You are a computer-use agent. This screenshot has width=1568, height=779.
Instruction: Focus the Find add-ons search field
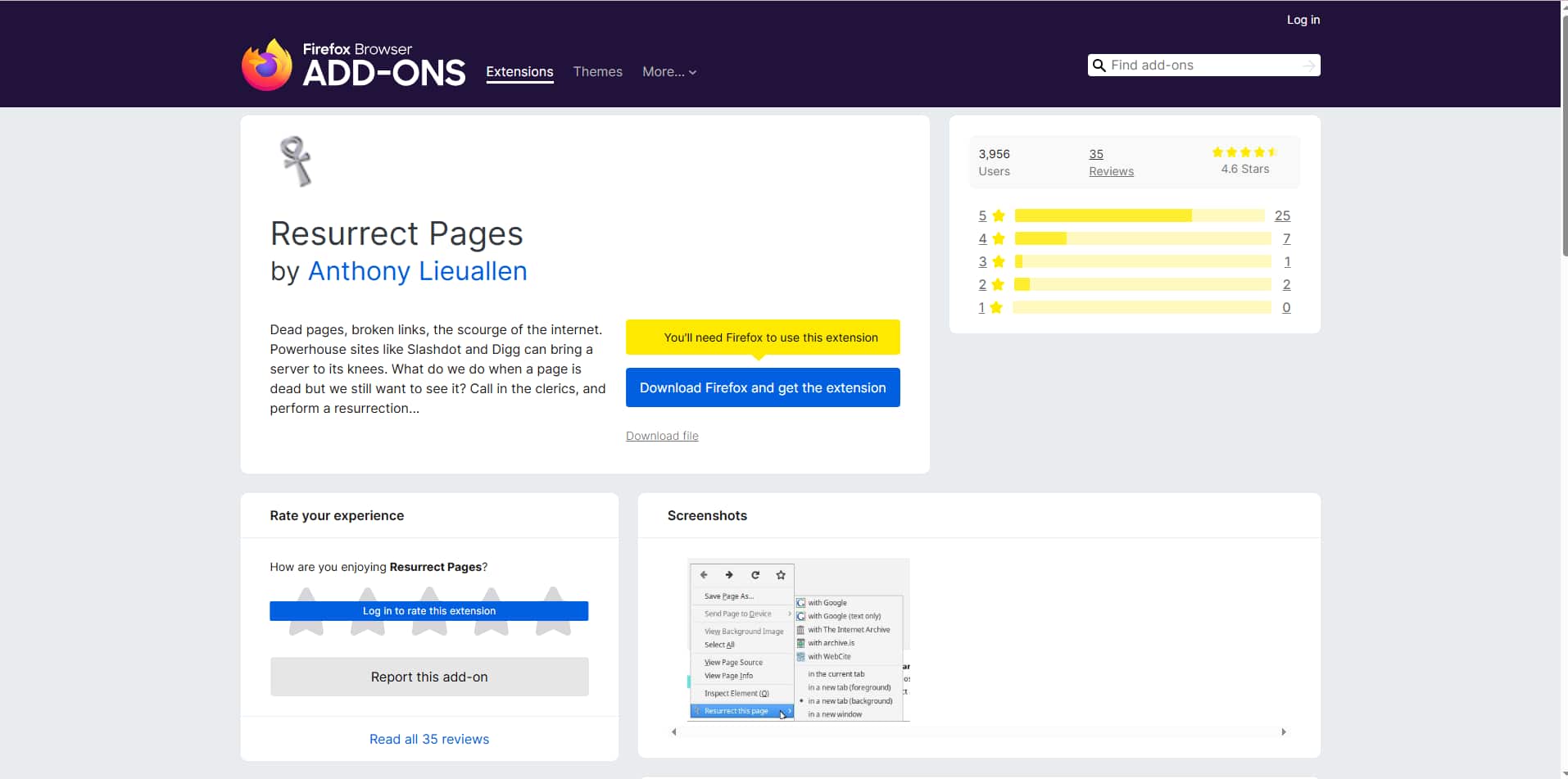coord(1200,66)
